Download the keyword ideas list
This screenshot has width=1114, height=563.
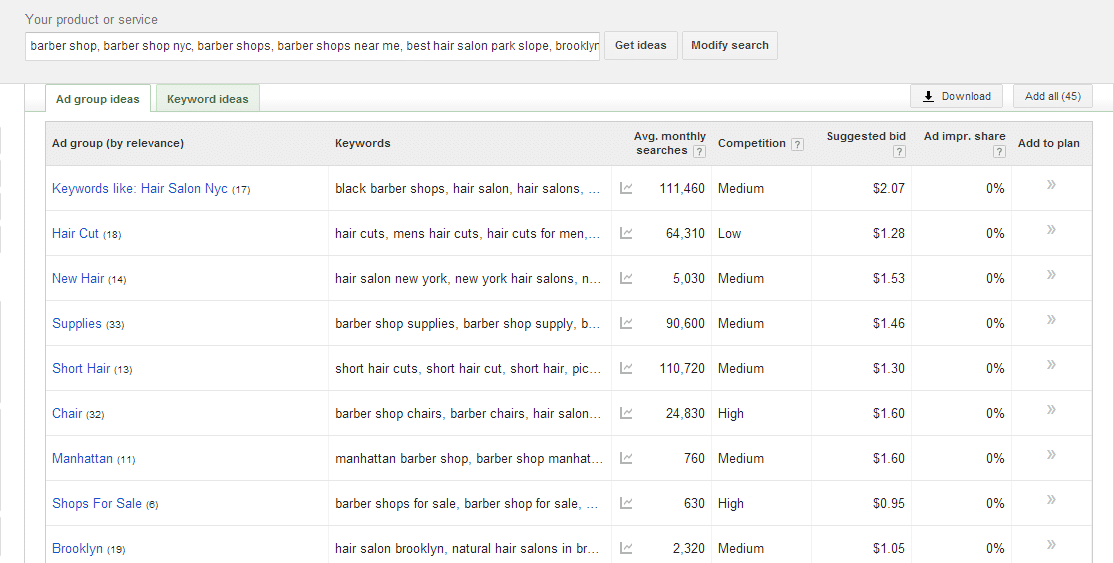(956, 96)
